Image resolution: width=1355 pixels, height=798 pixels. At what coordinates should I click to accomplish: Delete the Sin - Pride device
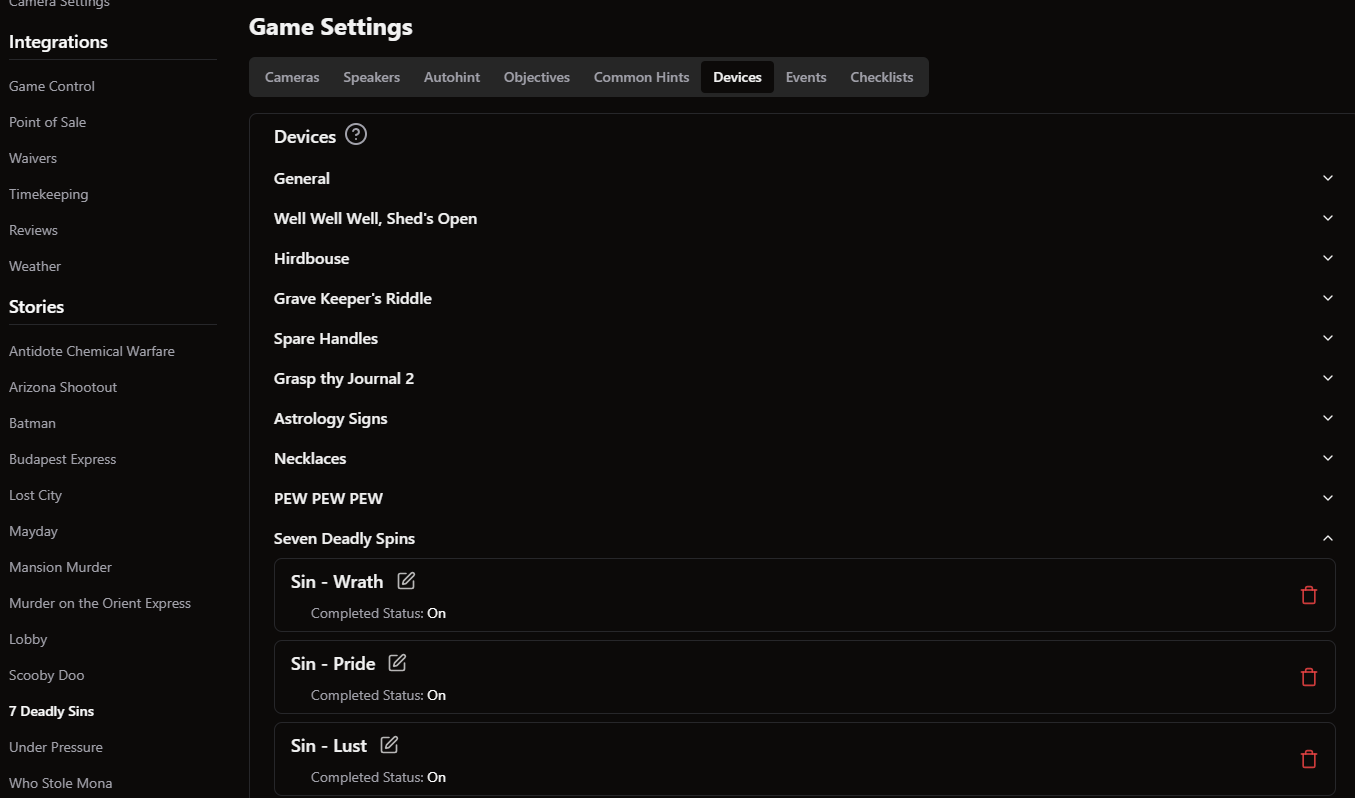pyautogui.click(x=1308, y=677)
